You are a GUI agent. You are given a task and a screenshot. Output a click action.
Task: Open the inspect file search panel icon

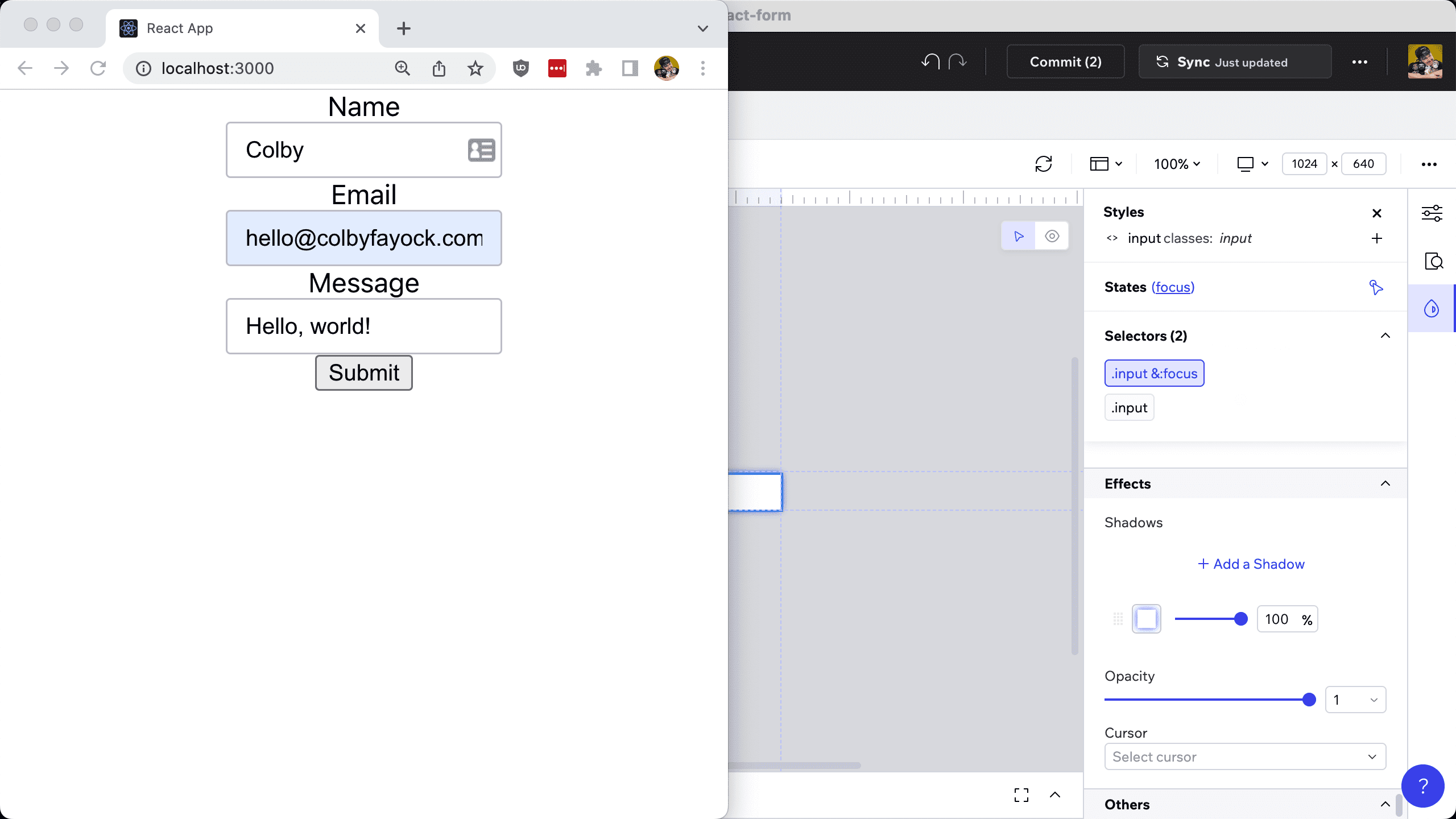coord(1433,262)
